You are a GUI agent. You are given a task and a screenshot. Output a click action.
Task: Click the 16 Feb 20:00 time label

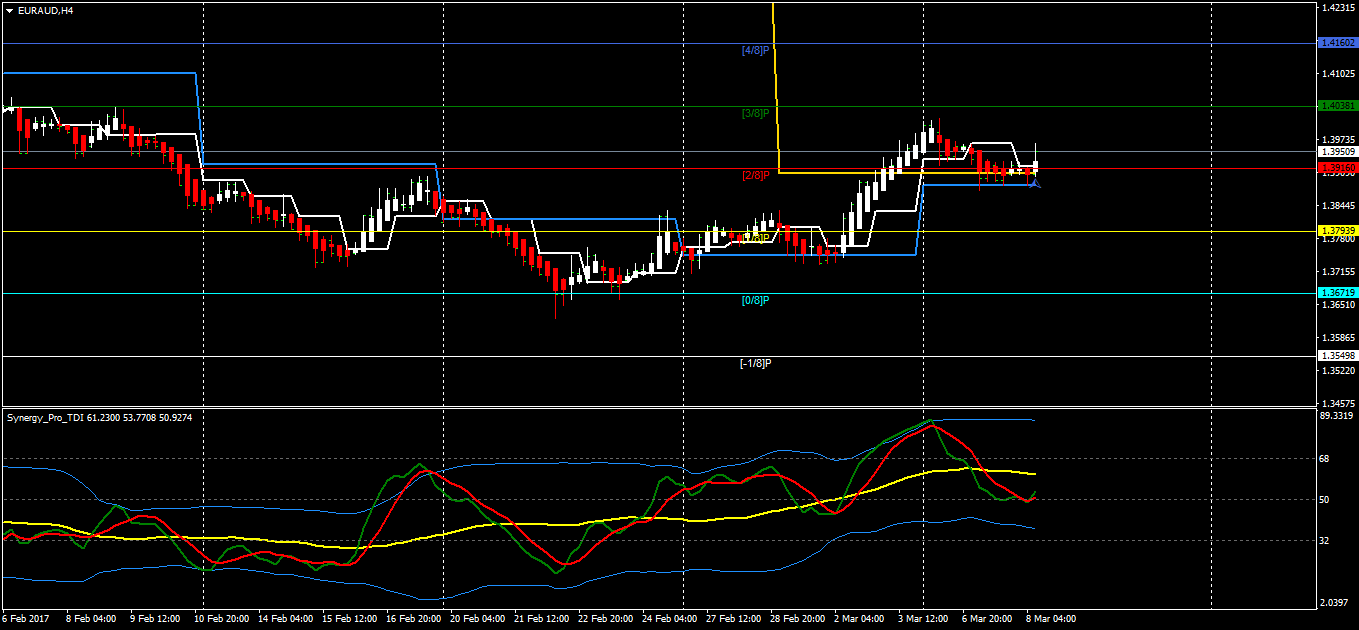coord(416,618)
